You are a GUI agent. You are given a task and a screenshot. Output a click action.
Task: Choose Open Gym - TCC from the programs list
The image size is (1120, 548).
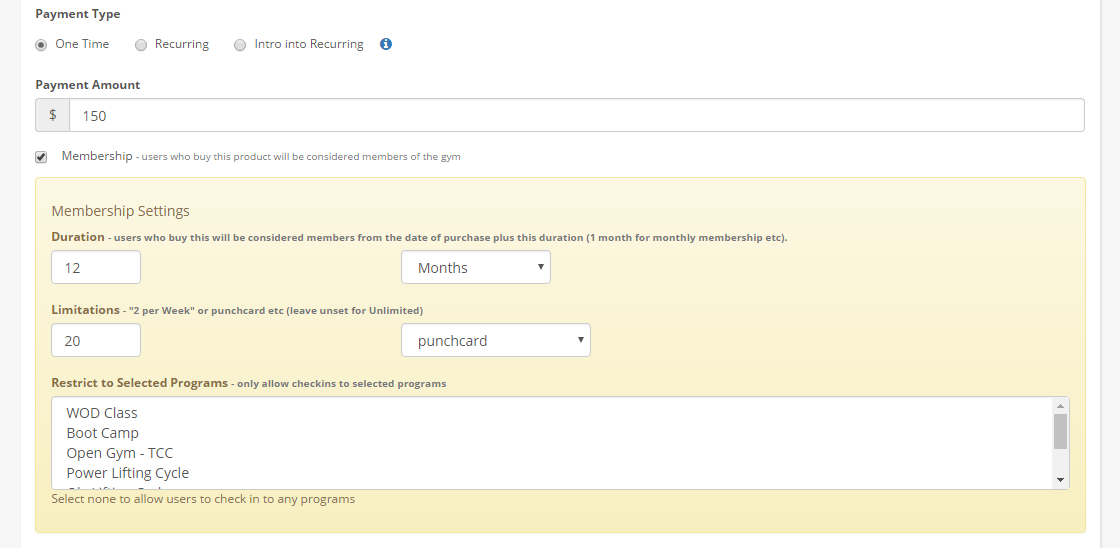coord(120,453)
